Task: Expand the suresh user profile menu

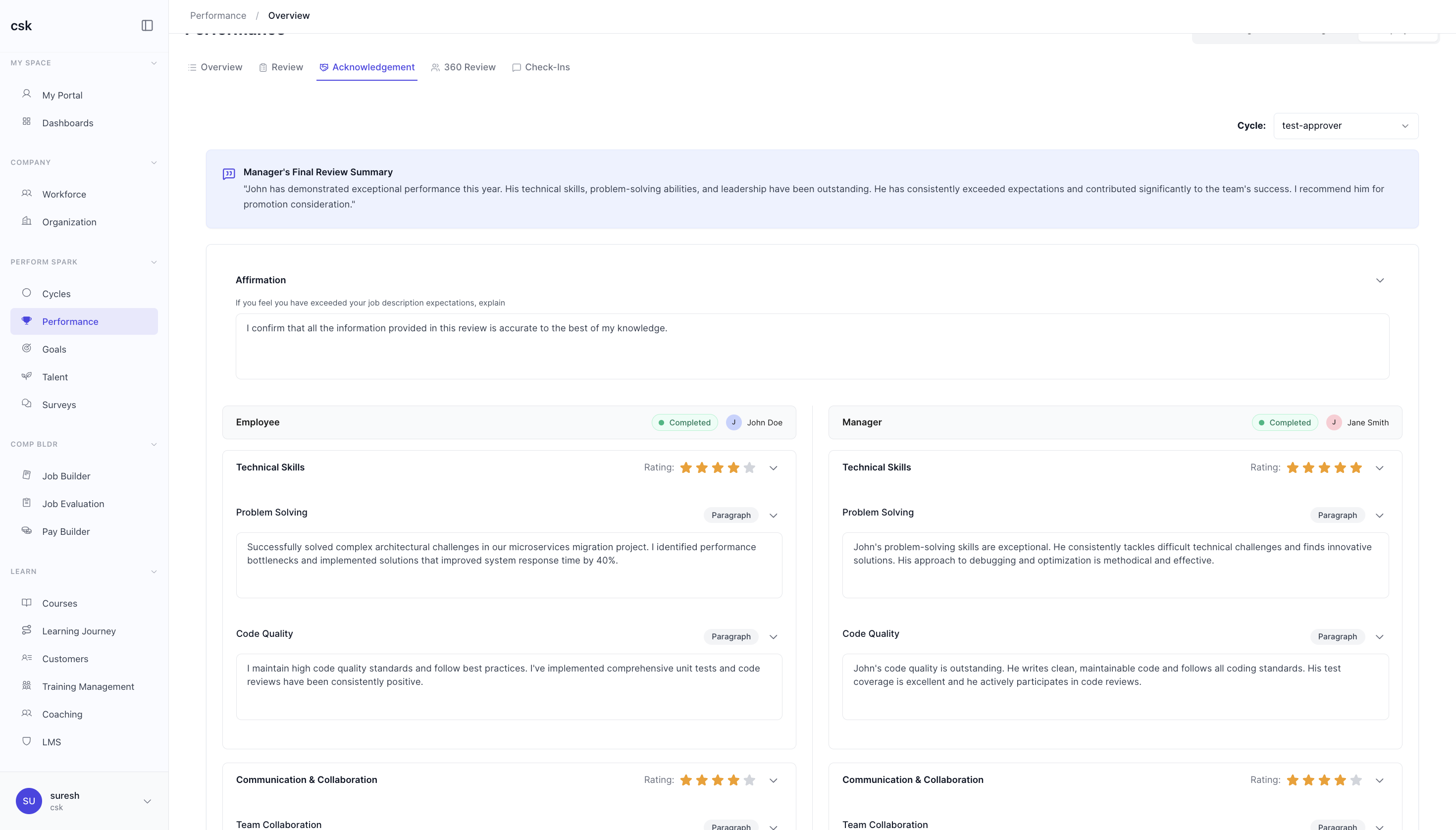Action: pyautogui.click(x=147, y=800)
